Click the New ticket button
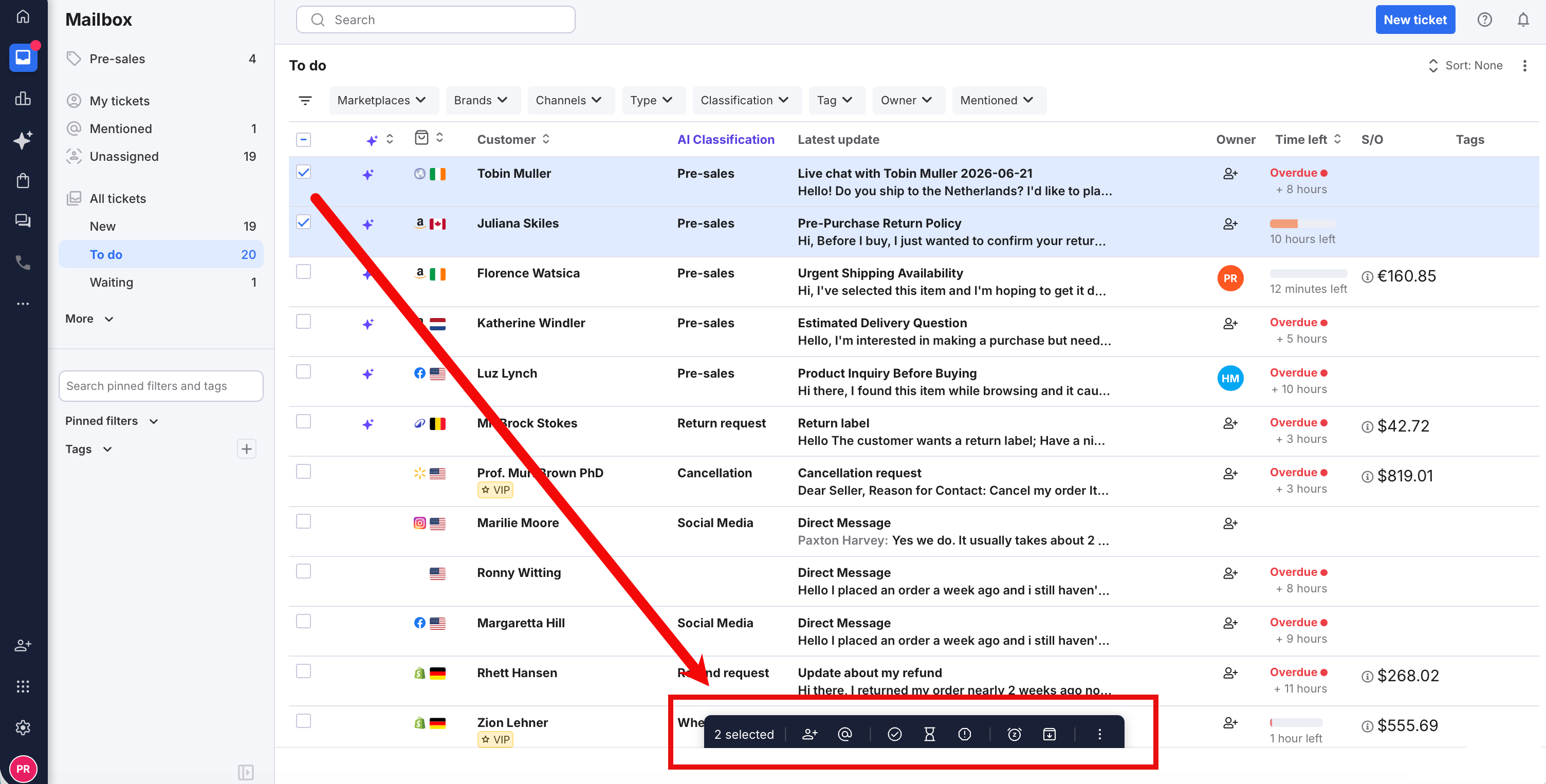The width and height of the screenshot is (1546, 784). tap(1414, 20)
